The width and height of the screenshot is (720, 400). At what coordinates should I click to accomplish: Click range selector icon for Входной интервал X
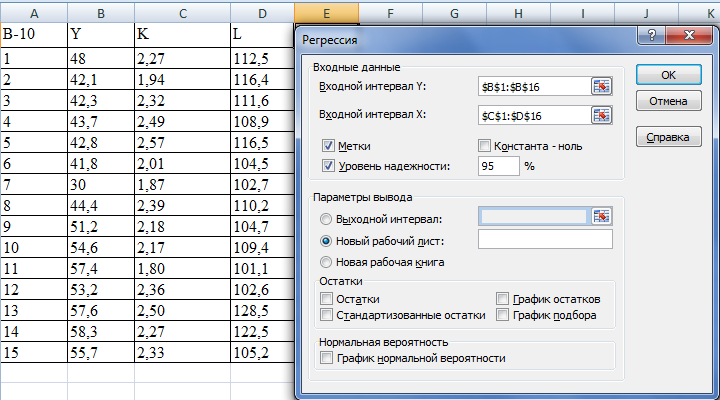[602, 115]
